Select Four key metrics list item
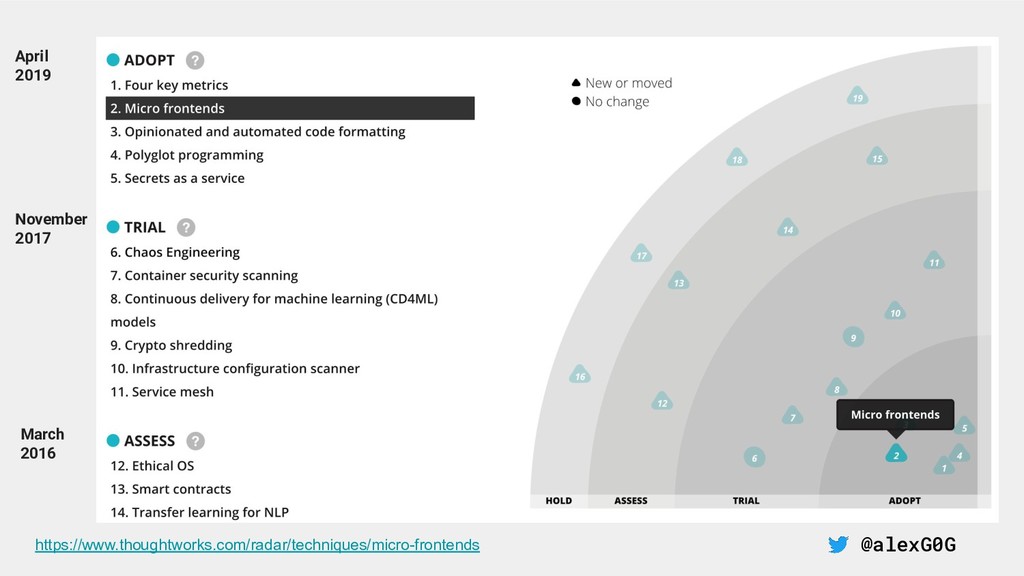The height and width of the screenshot is (576, 1024). (x=169, y=85)
